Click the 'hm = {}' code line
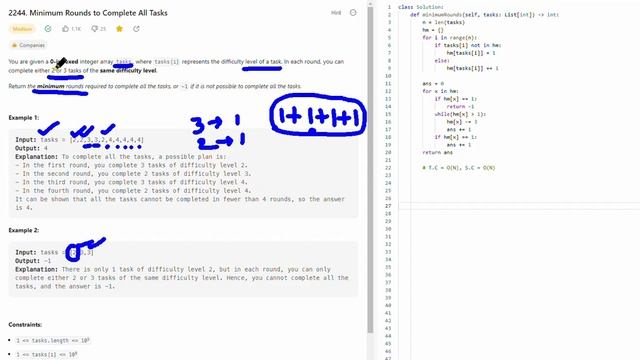640x360 pixels. pos(433,30)
